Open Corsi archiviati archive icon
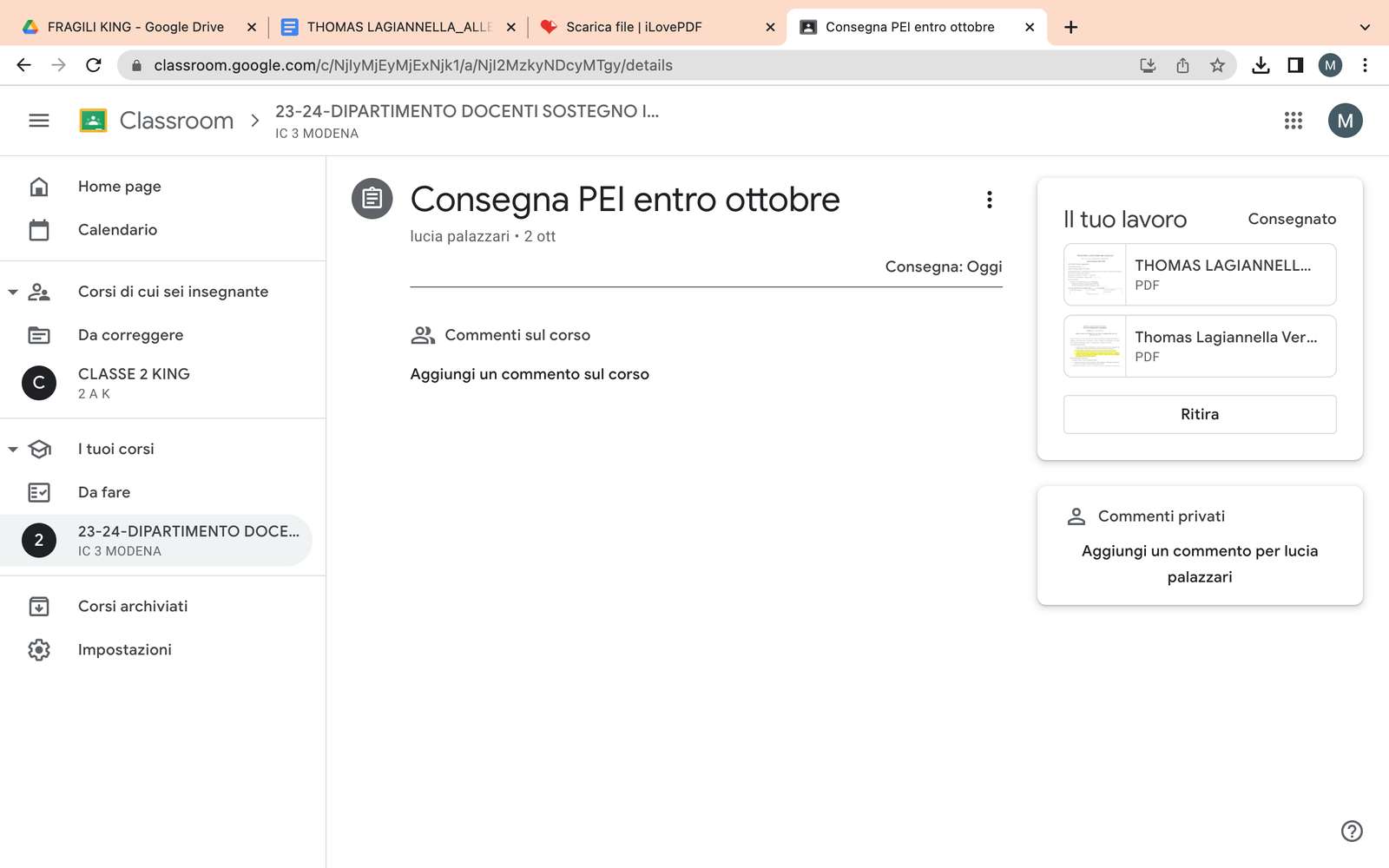 [x=39, y=606]
